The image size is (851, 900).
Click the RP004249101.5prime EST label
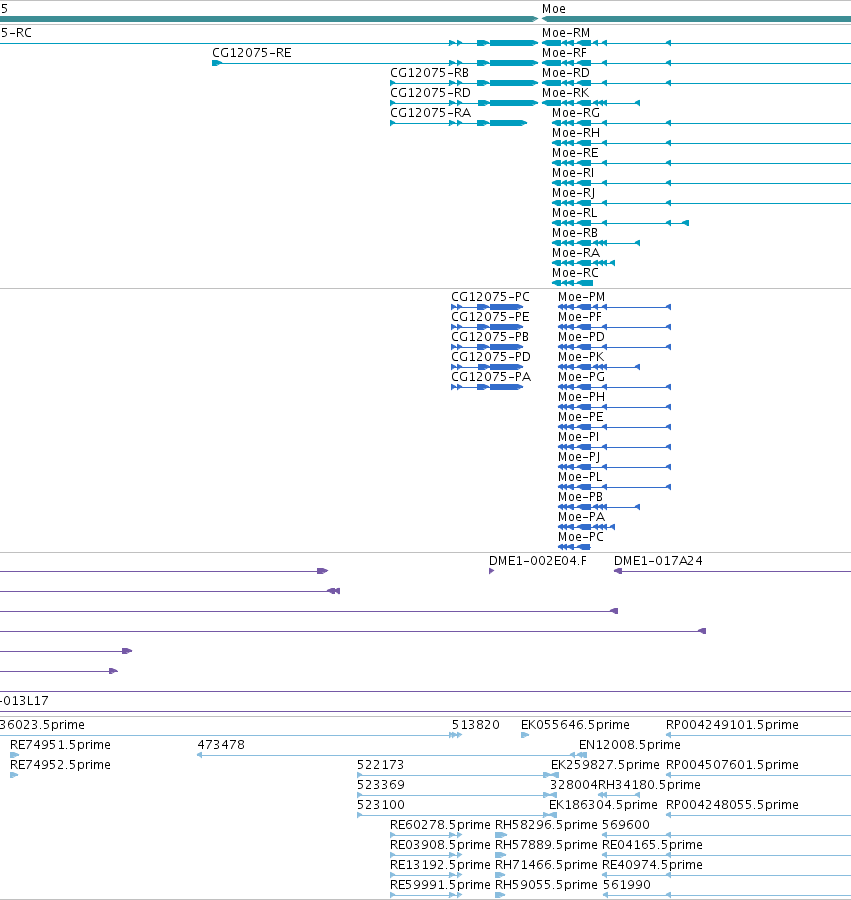tap(732, 725)
